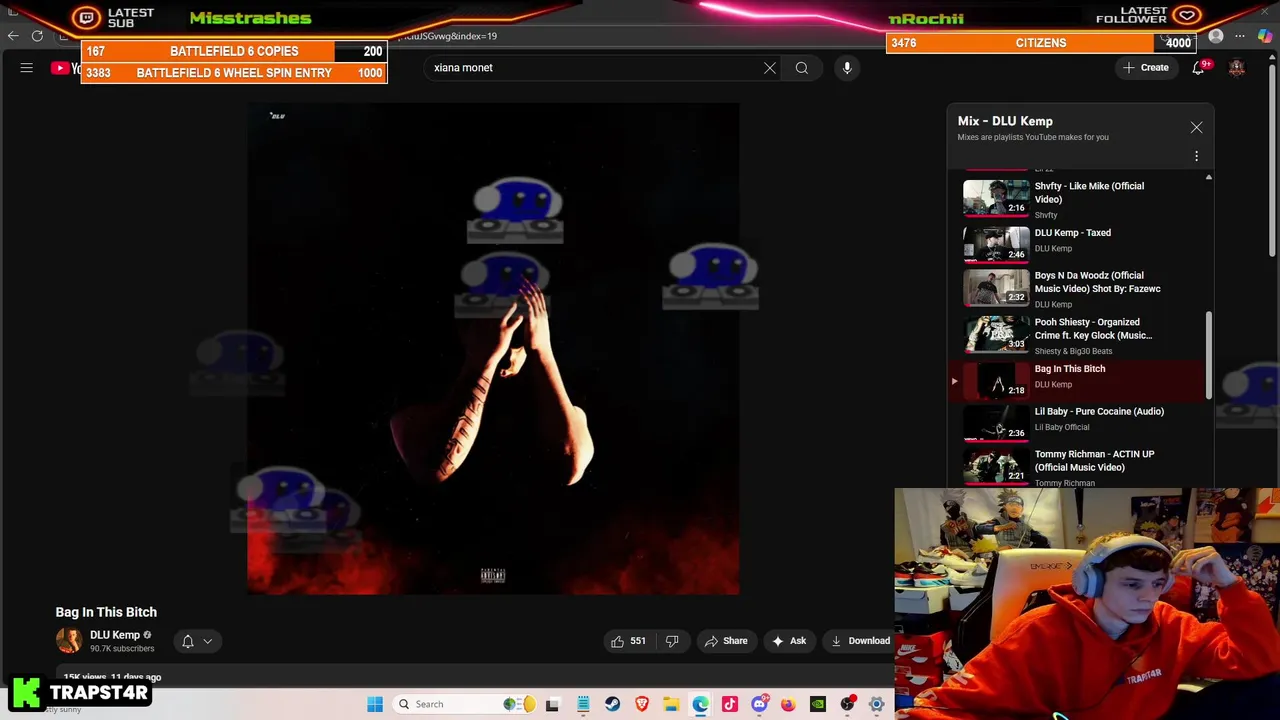Click the 90.7K subscribers text

coord(122,649)
